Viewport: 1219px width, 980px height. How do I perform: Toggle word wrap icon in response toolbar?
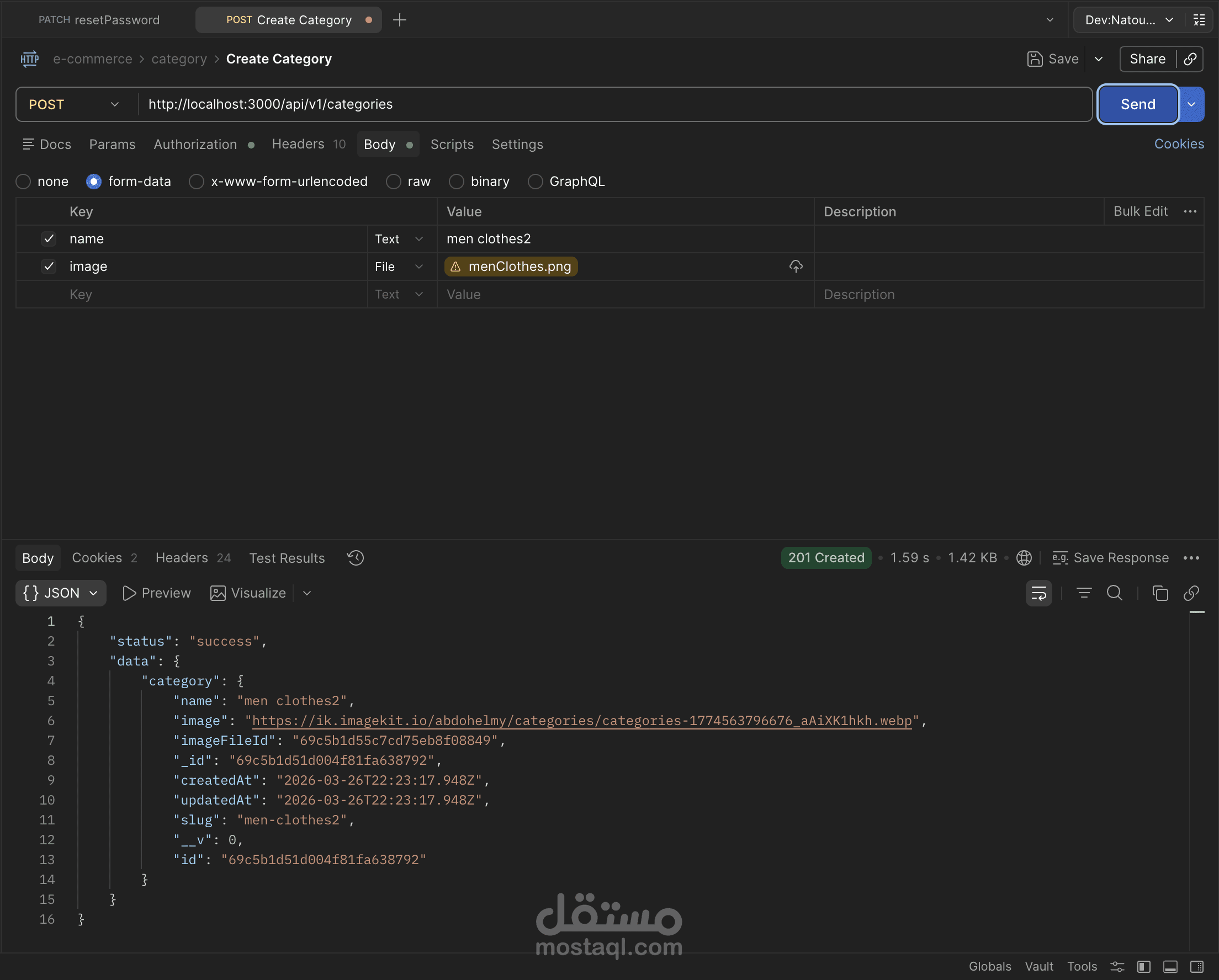click(1038, 593)
